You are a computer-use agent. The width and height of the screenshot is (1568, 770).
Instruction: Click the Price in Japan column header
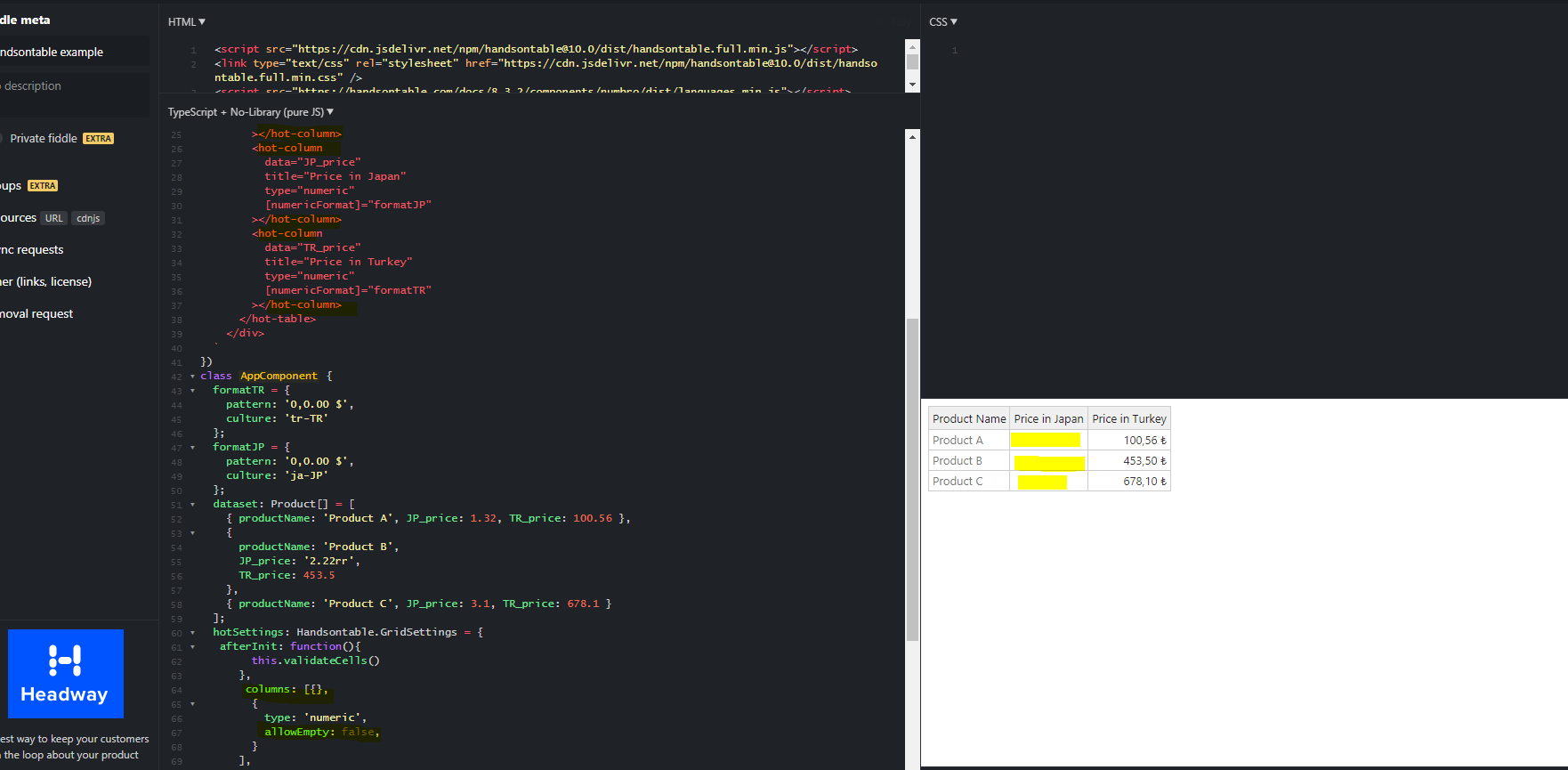pos(1049,418)
